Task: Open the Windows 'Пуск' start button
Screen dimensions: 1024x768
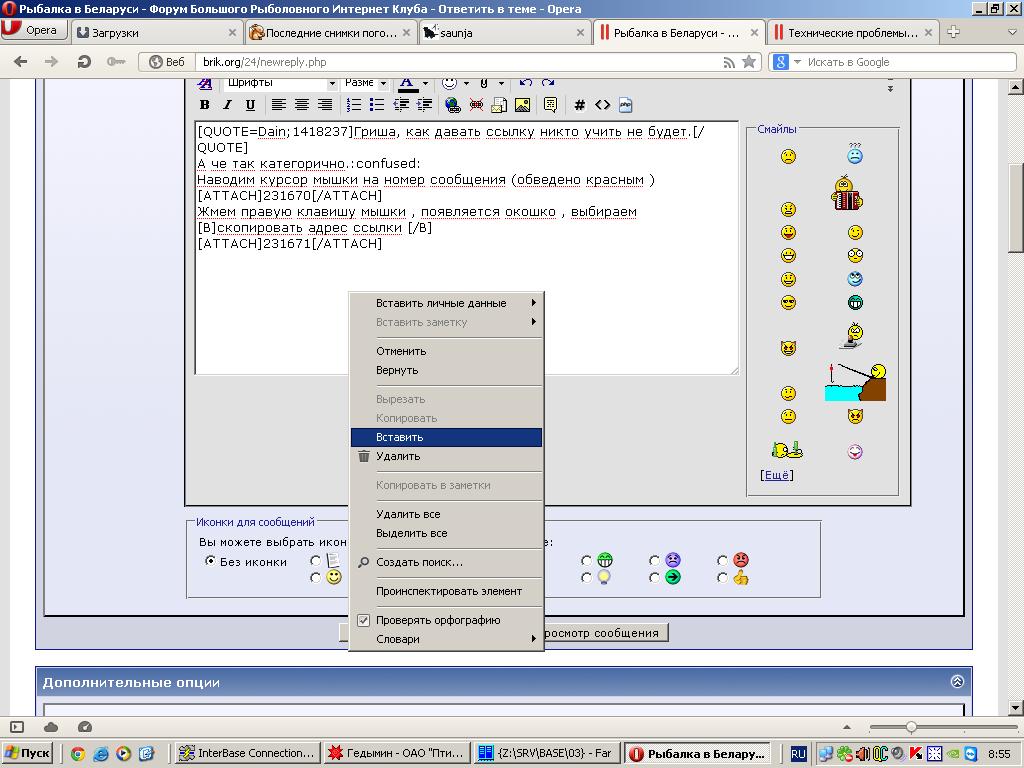Action: click(x=28, y=753)
